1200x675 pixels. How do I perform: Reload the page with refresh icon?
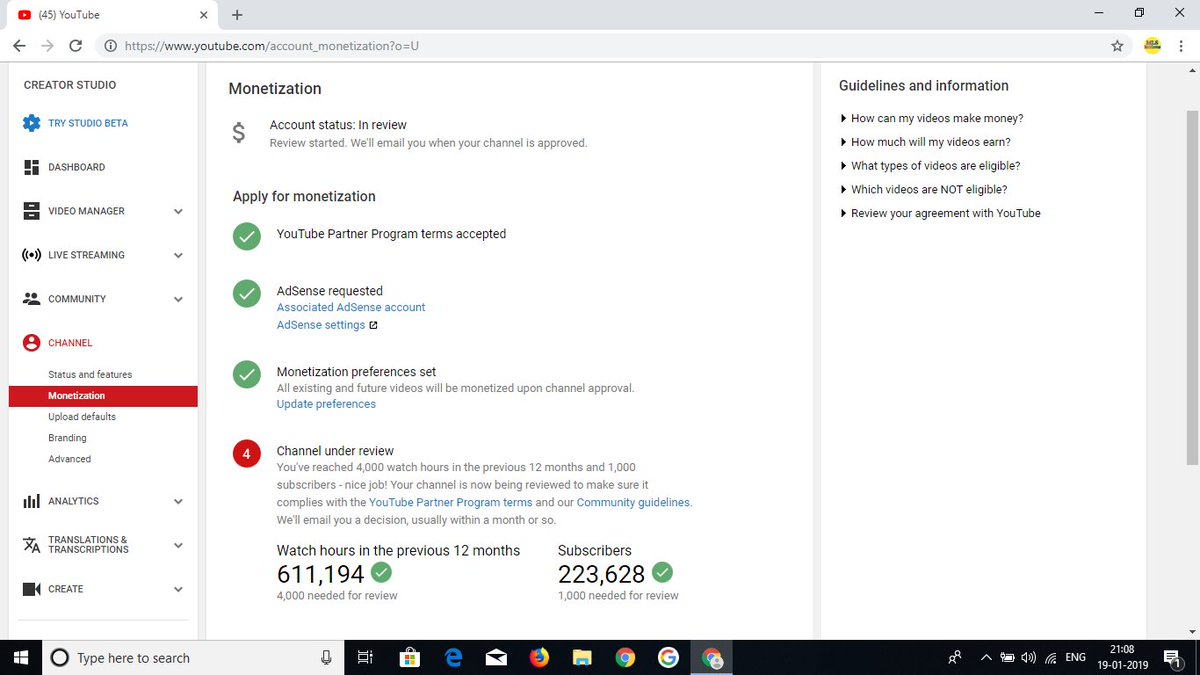coord(75,46)
